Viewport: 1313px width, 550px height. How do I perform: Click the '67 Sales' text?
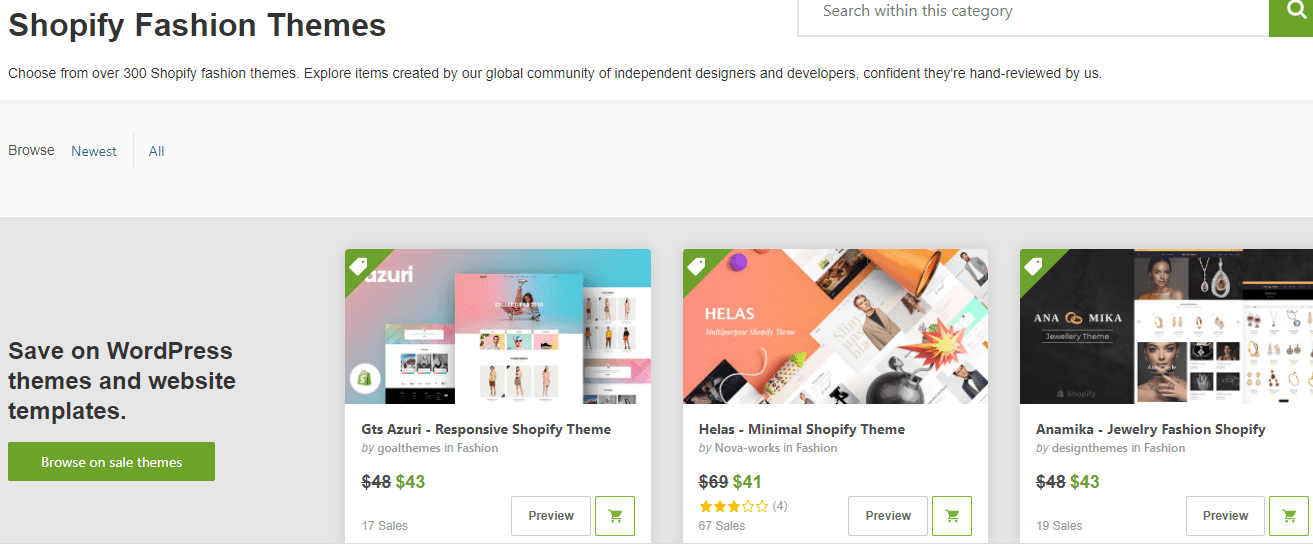(722, 525)
